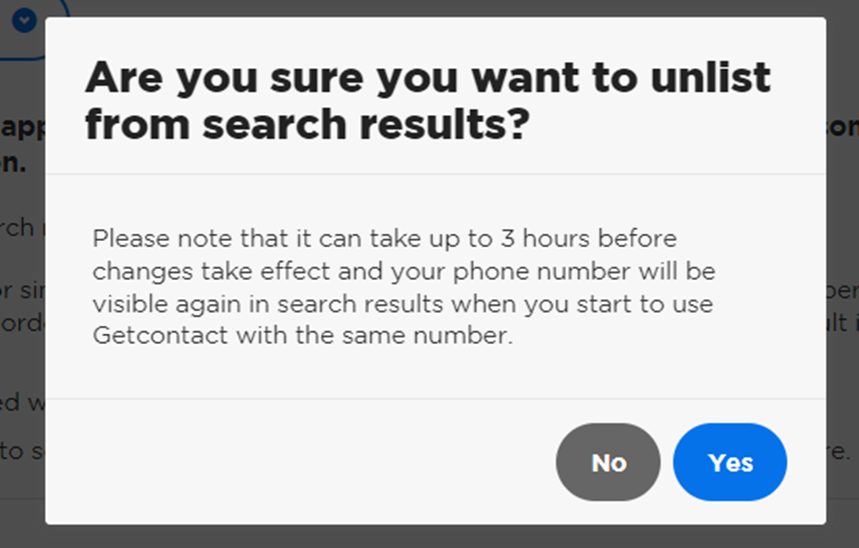This screenshot has width=859, height=548.
Task: Click the gray No button
Action: tap(608, 462)
